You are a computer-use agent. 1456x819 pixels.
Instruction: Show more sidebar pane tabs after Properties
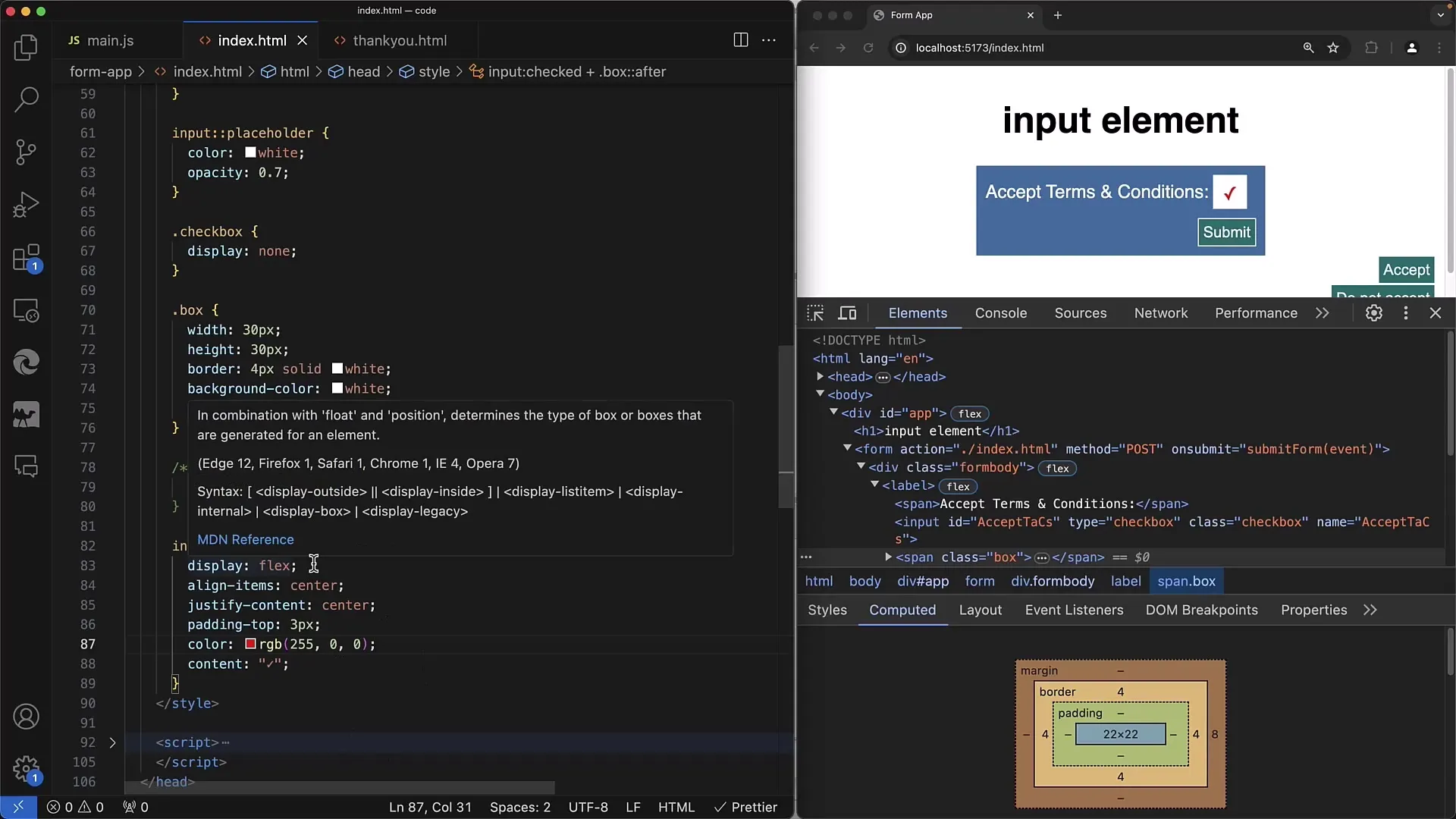click(x=1370, y=610)
